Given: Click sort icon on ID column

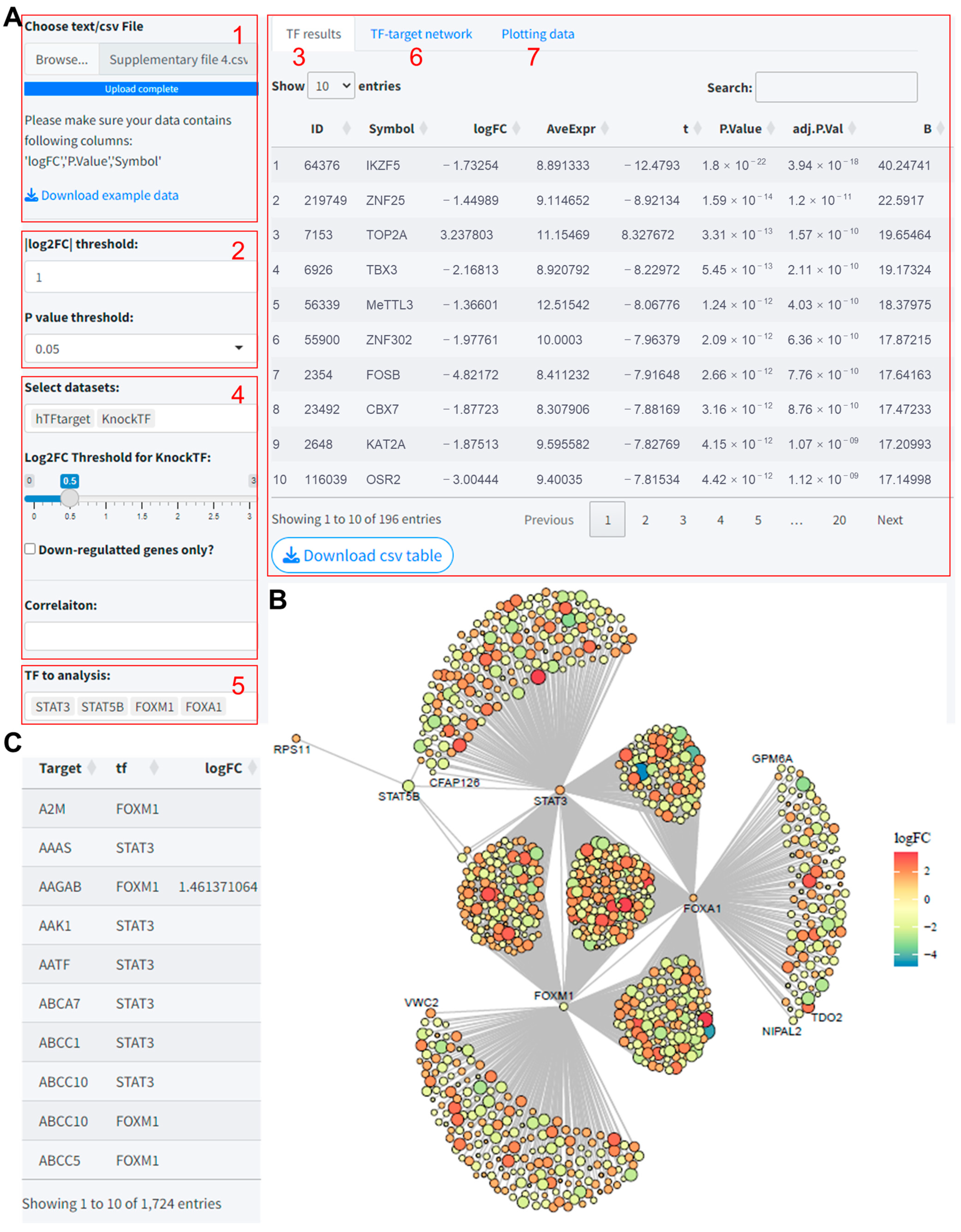Looking at the screenshot, I should coord(346,129).
